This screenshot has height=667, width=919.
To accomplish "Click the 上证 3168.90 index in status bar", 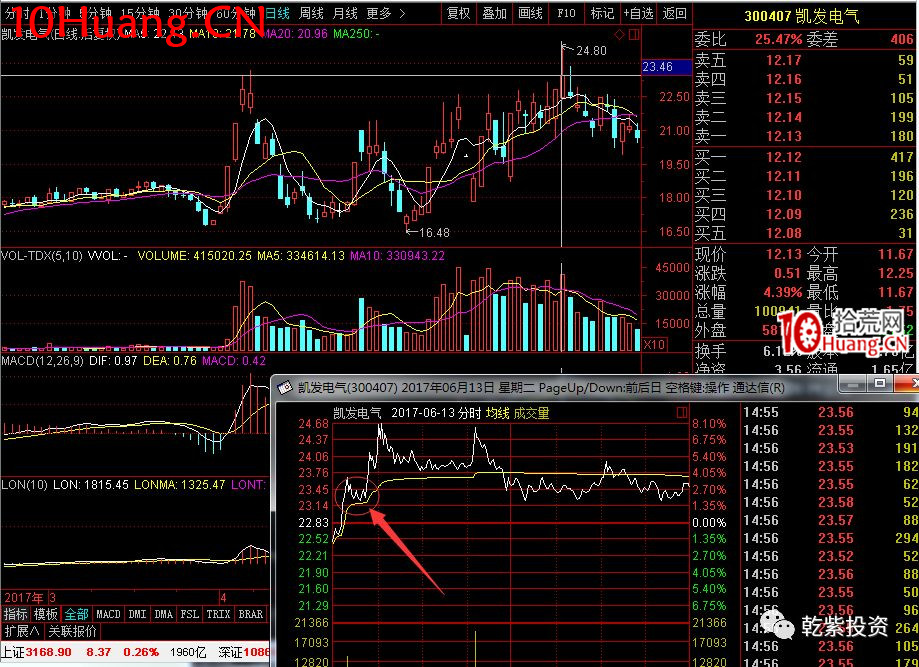I will pos(36,652).
